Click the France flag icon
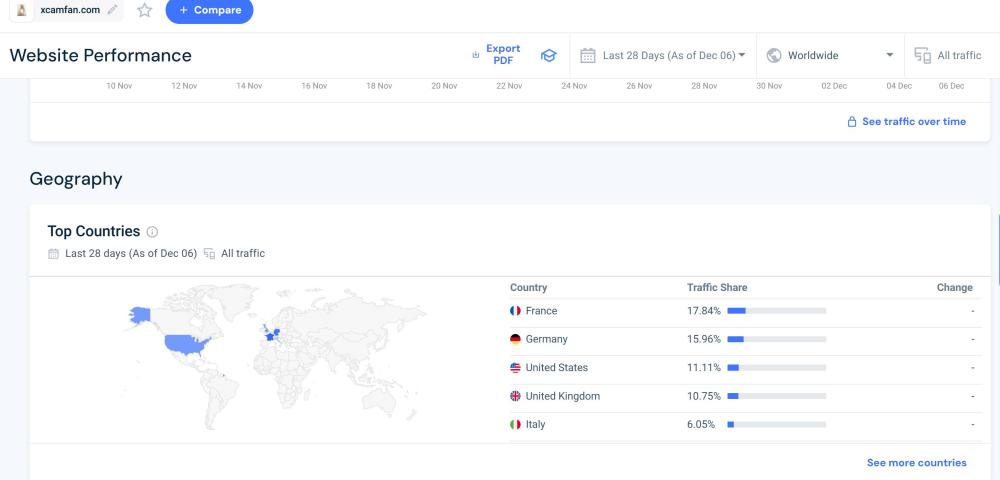 (515, 311)
